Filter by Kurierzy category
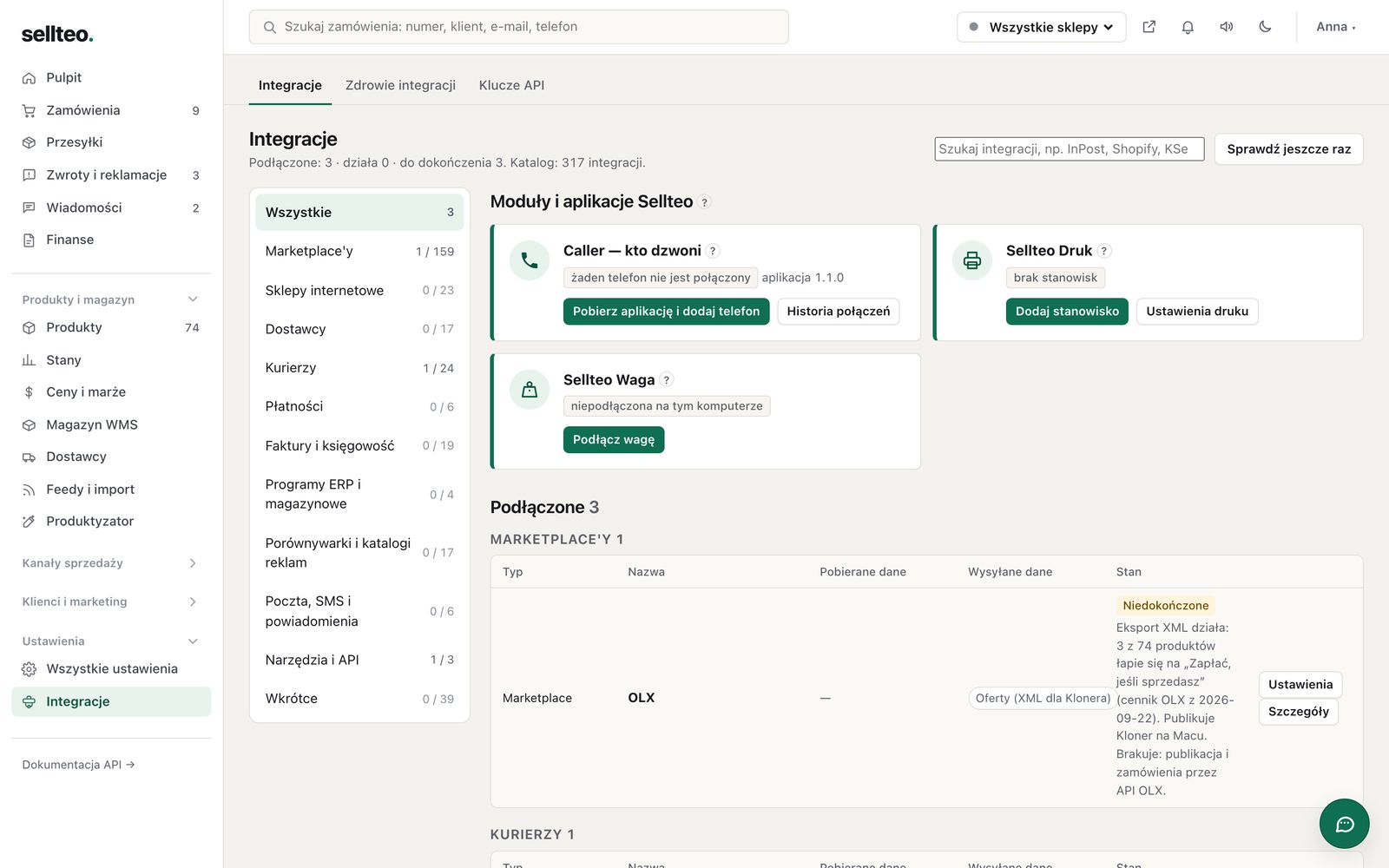The height and width of the screenshot is (868, 1389). [x=359, y=368]
